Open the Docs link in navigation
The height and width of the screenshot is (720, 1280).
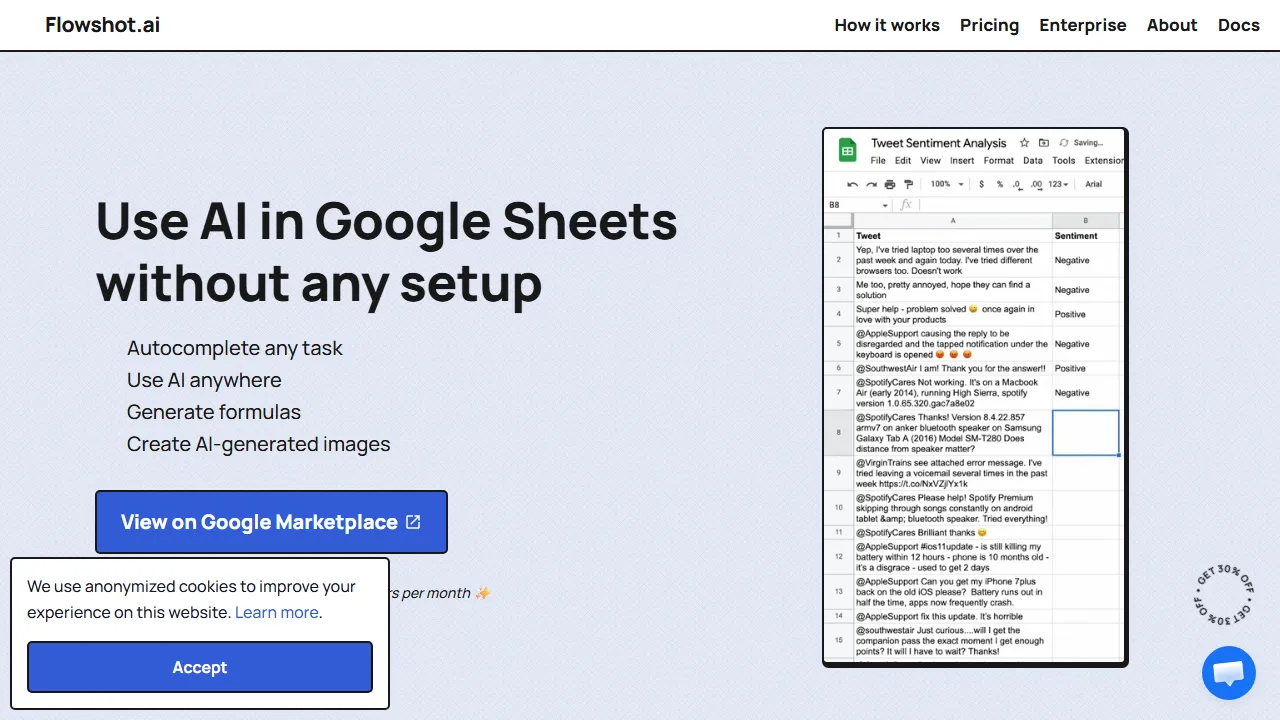tap(1238, 25)
